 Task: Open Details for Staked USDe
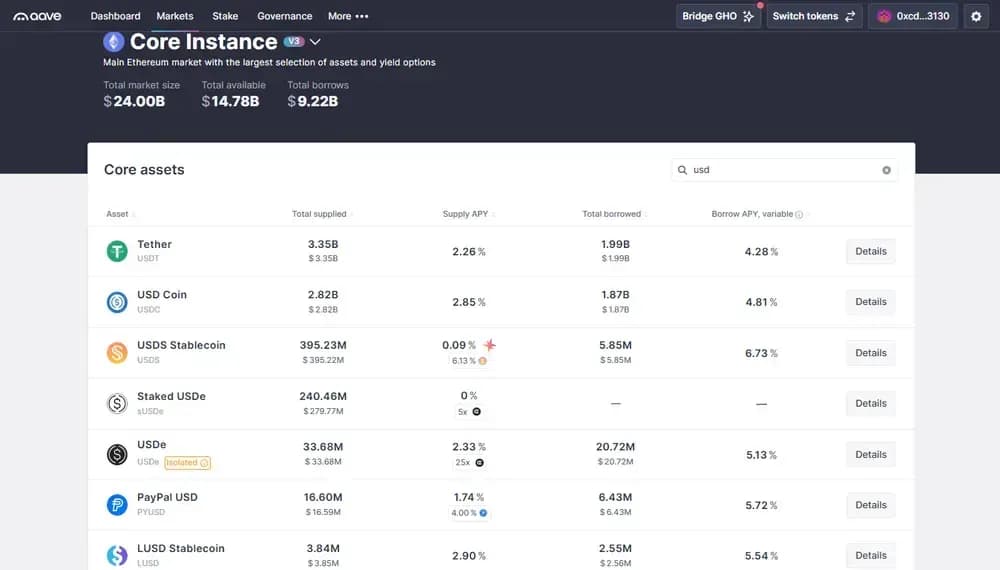[871, 404]
